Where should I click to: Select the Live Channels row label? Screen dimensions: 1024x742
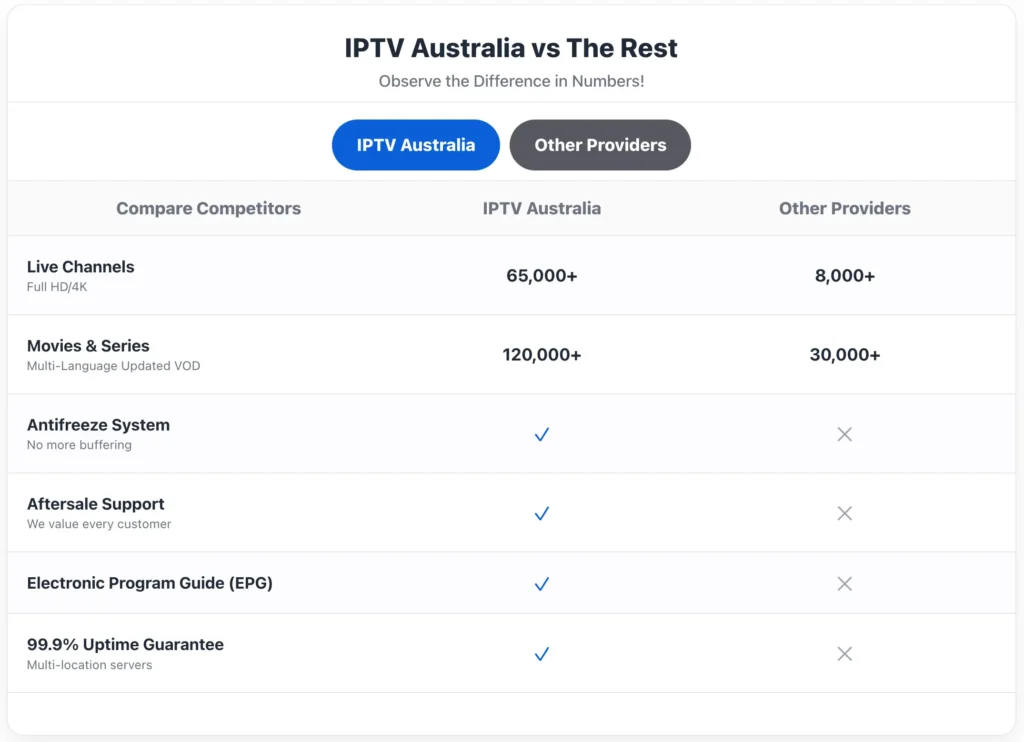80,267
